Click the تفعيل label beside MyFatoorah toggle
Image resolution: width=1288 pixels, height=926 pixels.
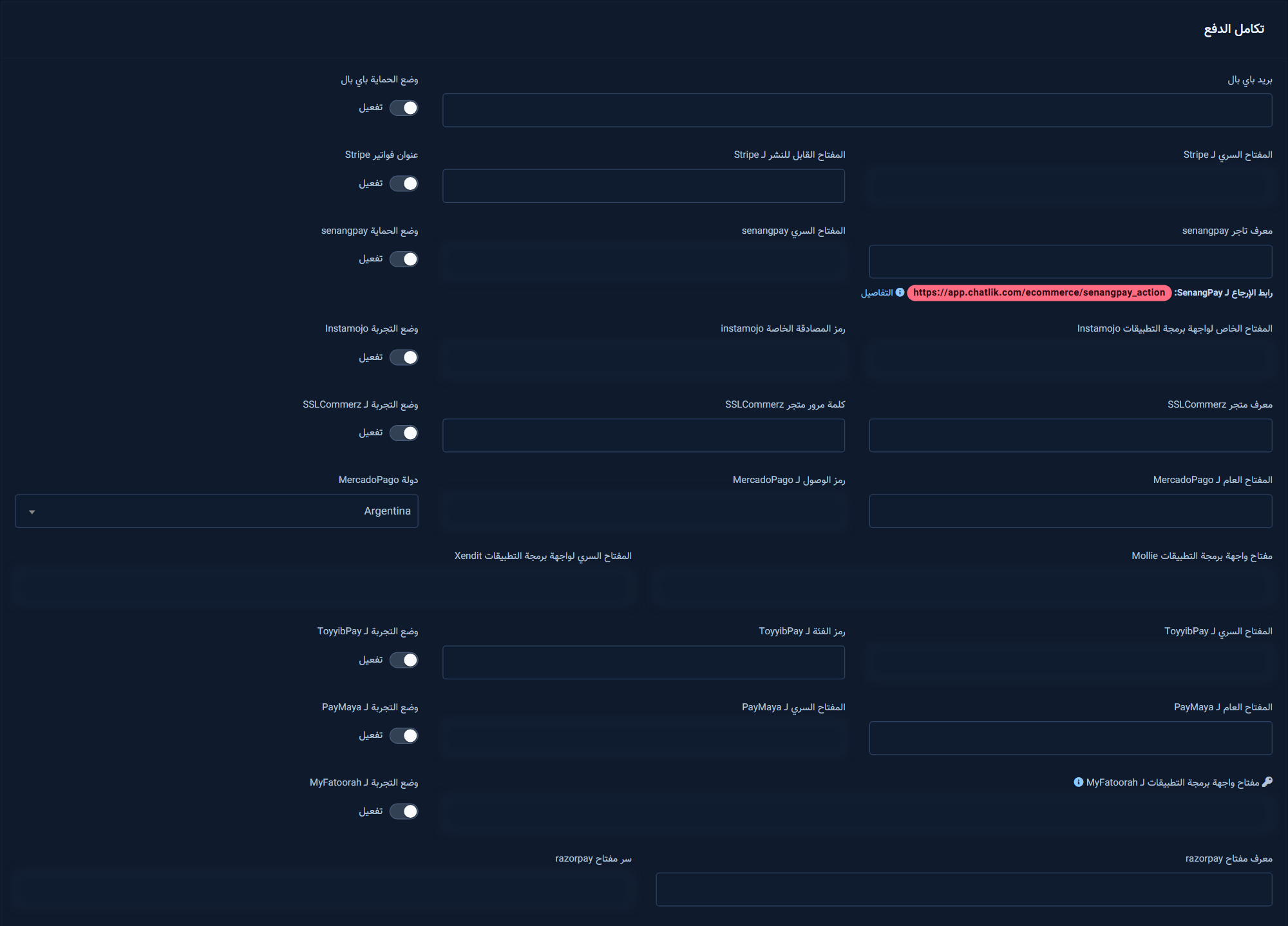(x=371, y=811)
